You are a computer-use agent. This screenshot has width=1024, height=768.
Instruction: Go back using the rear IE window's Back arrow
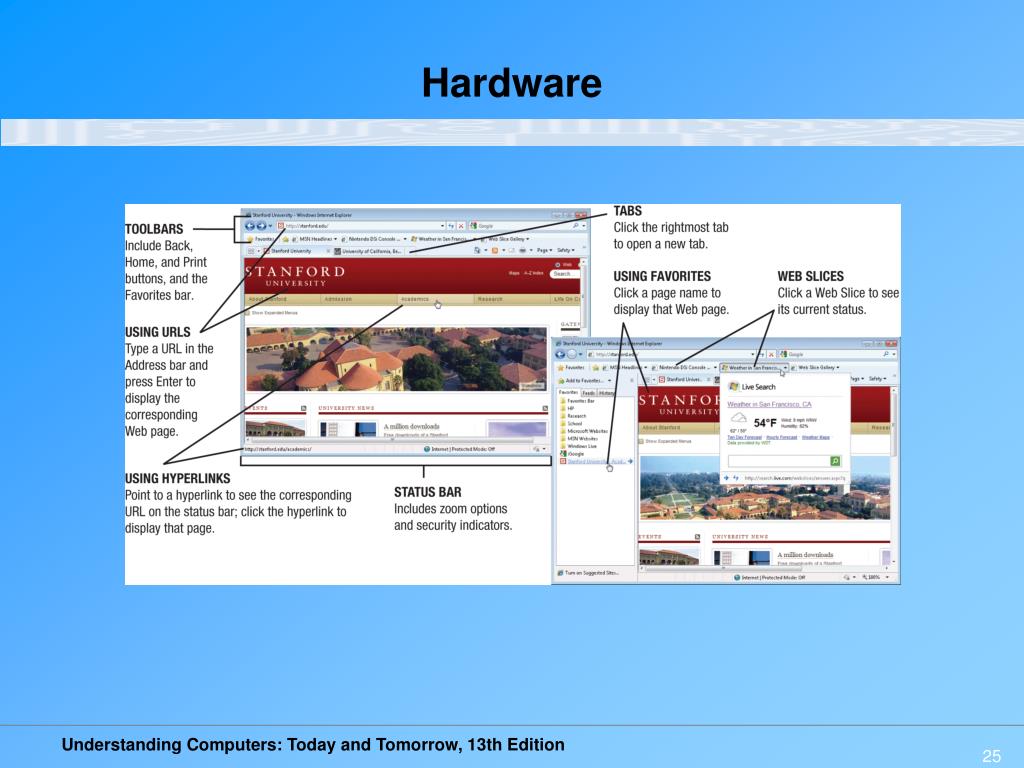pos(249,226)
